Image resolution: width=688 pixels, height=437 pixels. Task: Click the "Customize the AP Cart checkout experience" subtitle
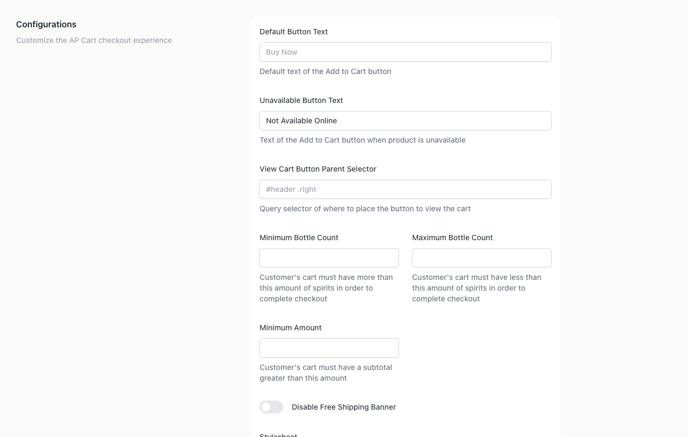tap(94, 41)
